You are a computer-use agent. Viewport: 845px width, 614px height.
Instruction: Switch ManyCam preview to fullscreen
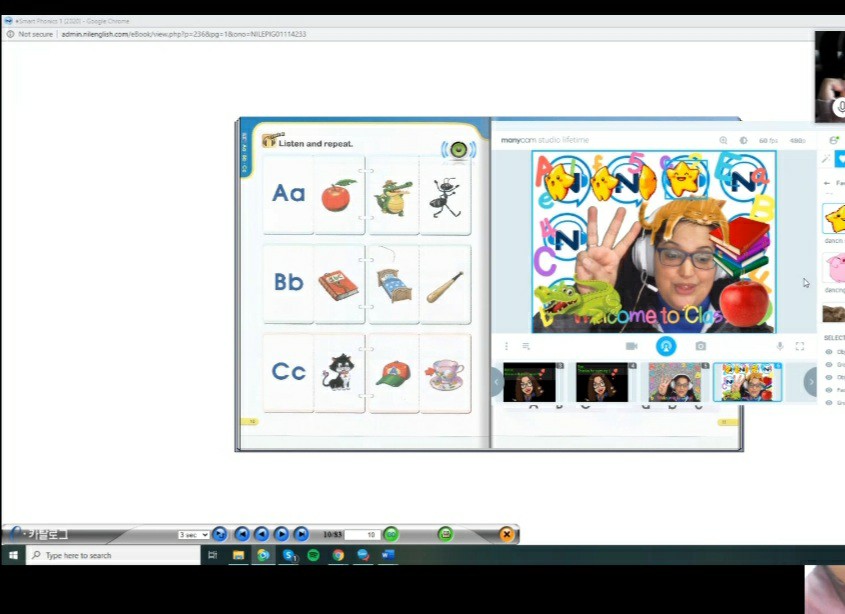tap(800, 346)
